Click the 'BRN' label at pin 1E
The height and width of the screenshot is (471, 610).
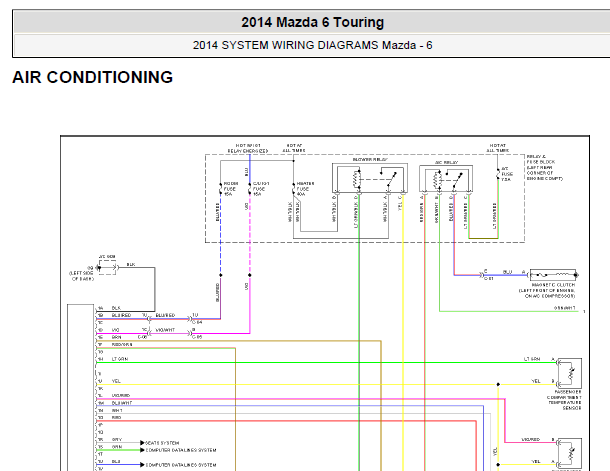(116, 337)
